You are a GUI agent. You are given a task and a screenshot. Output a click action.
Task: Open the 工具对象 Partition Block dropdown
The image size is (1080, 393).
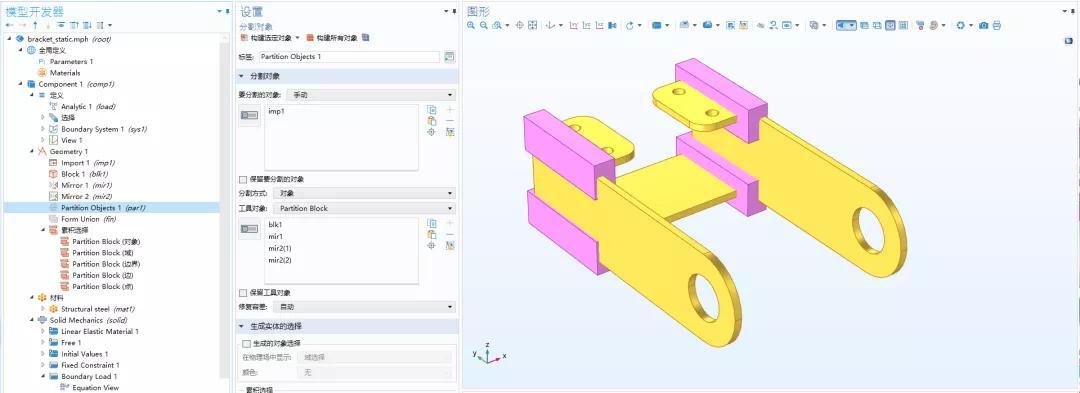click(364, 208)
